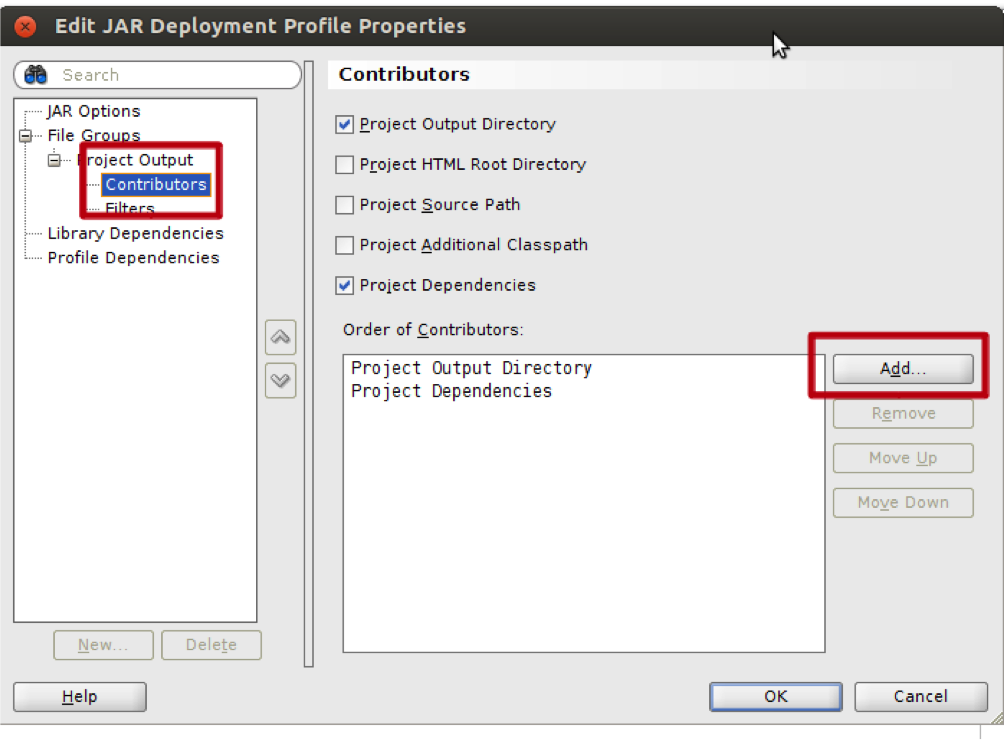The image size is (1005, 740).
Task: Enable Project Source Path checkbox
Action: click(x=344, y=205)
